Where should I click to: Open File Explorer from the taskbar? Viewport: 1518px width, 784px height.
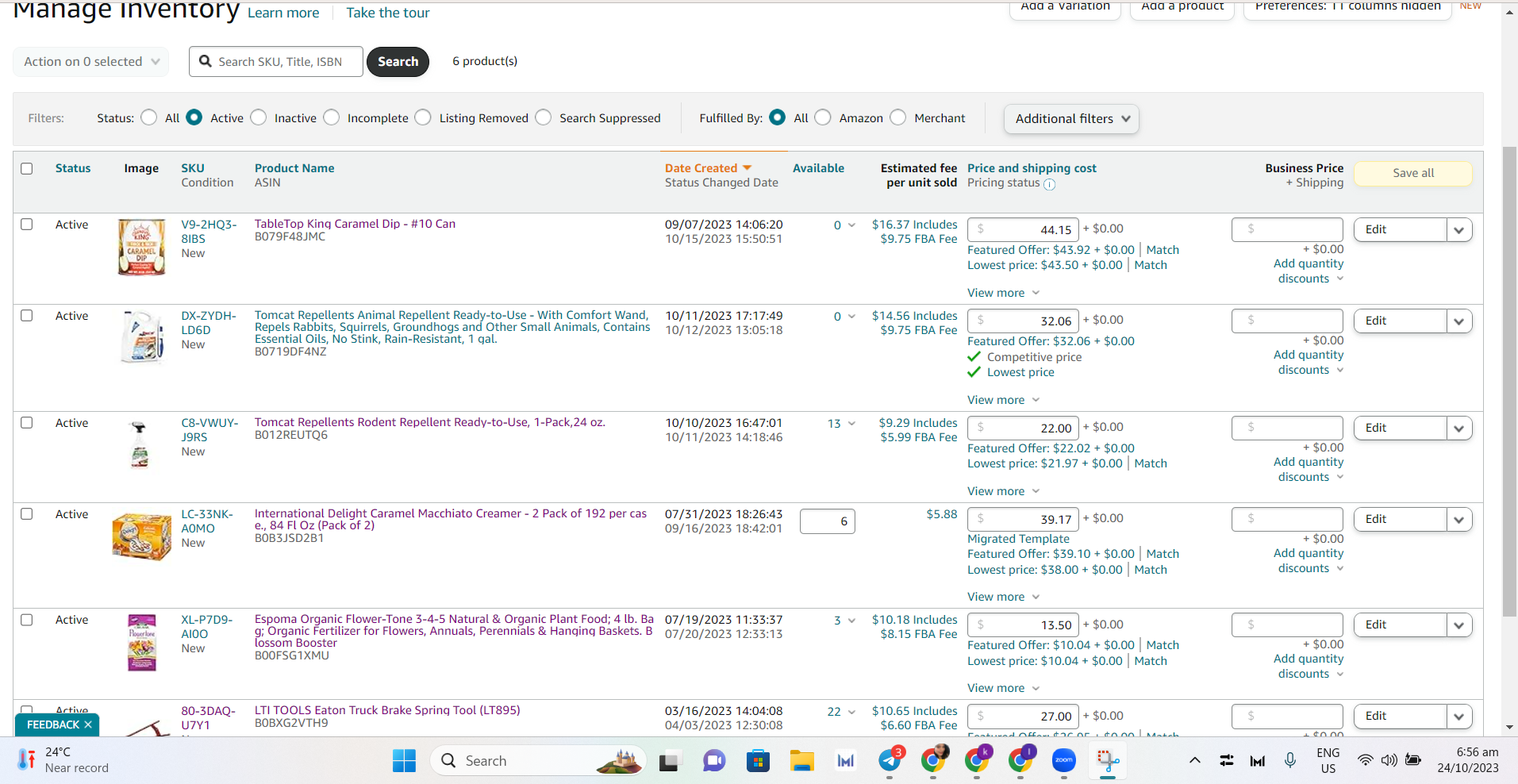(x=802, y=761)
